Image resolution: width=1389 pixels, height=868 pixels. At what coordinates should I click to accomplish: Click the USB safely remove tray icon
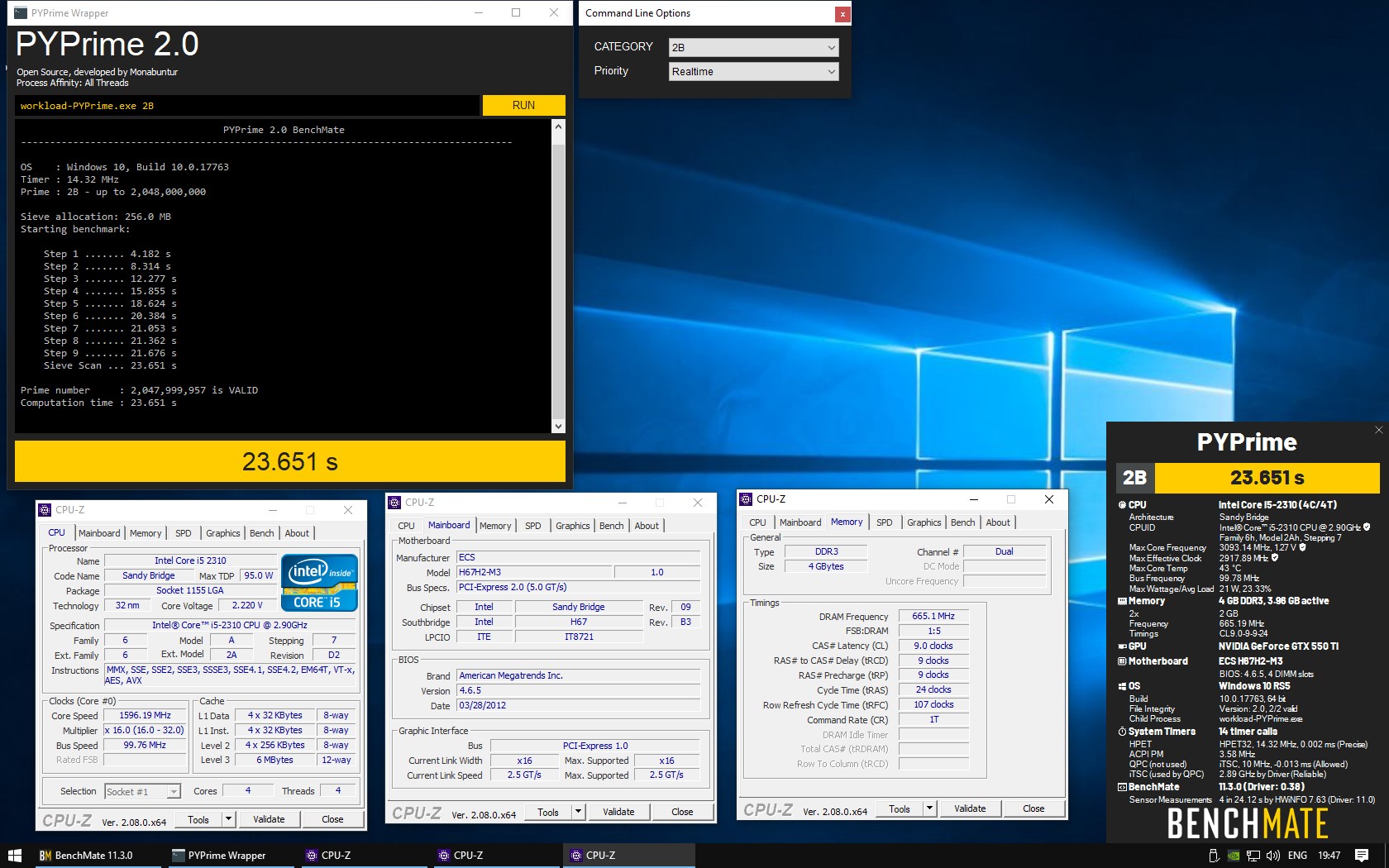tap(1214, 856)
